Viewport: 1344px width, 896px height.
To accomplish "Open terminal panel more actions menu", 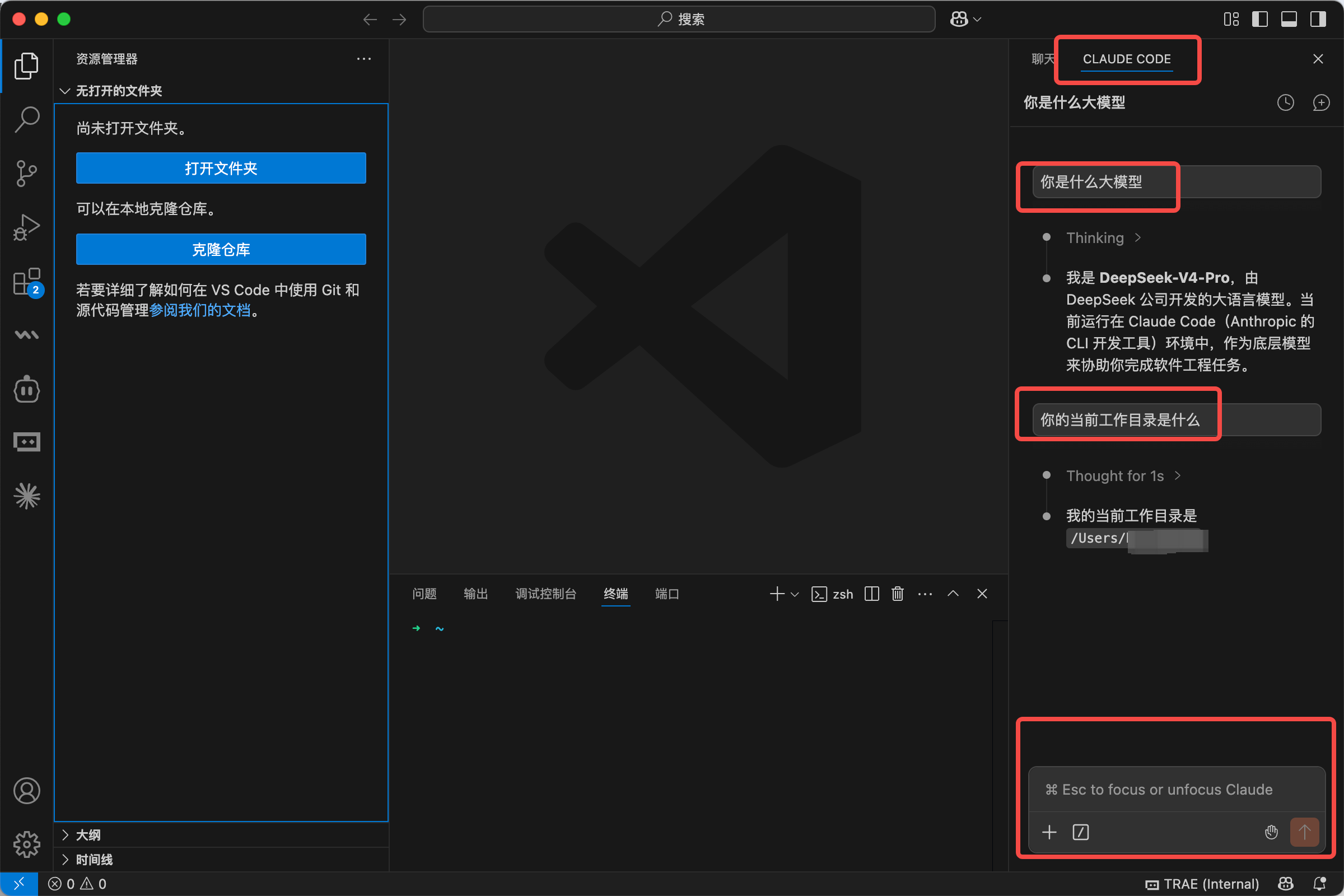I will coord(925,594).
